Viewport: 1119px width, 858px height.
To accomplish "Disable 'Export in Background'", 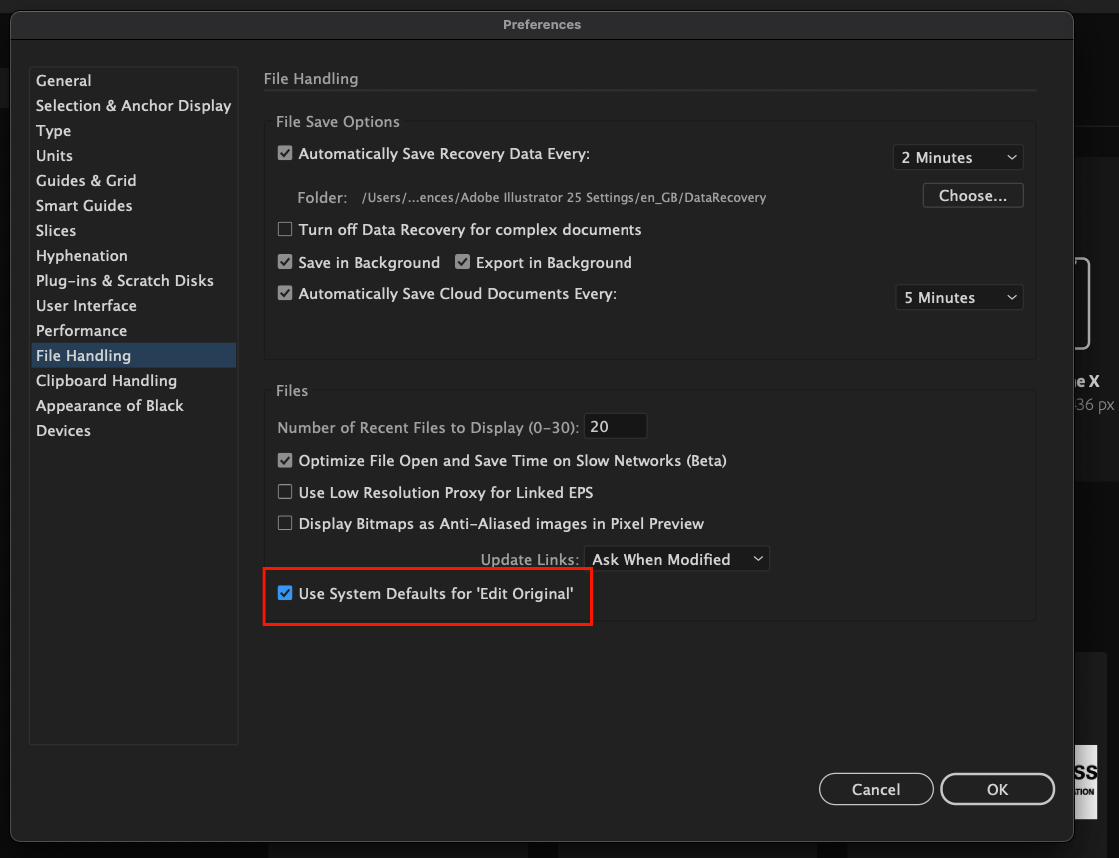I will [x=462, y=262].
